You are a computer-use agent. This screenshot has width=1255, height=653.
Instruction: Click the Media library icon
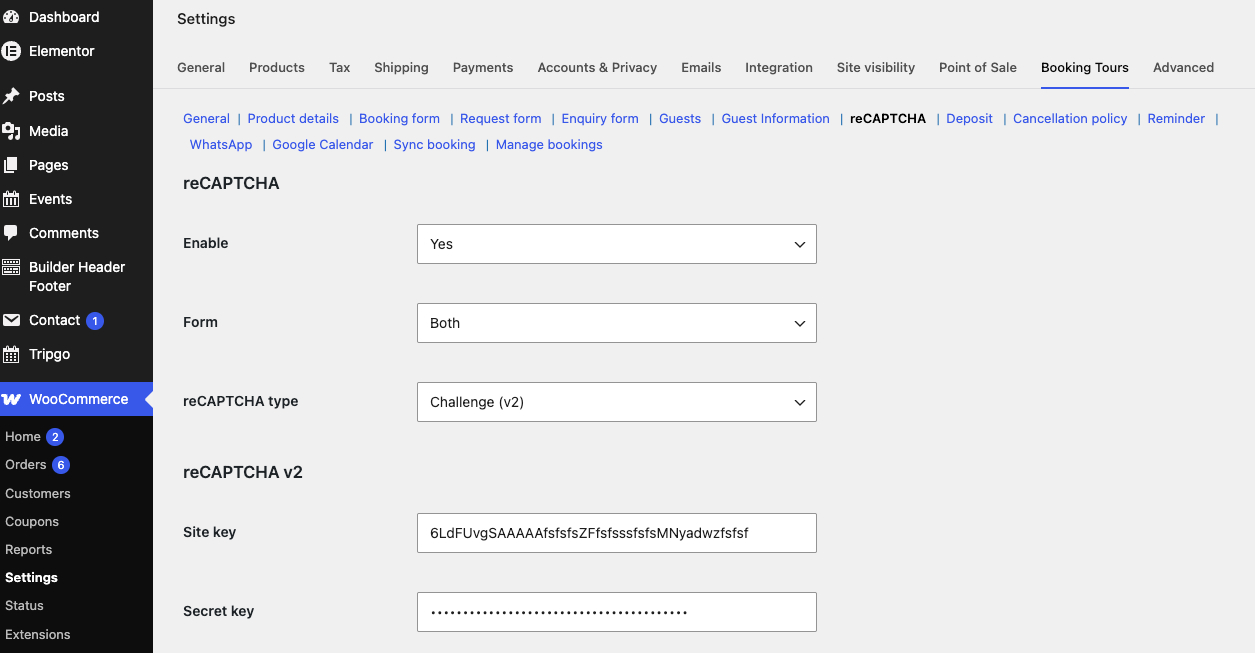(x=11, y=131)
